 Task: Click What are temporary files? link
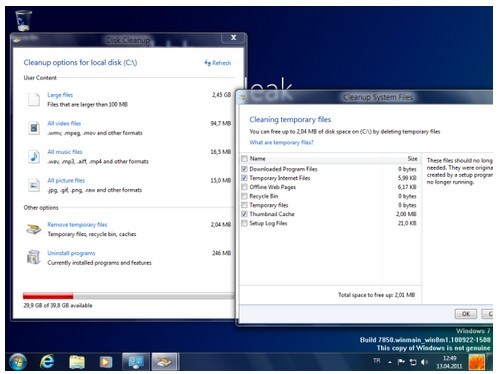(x=281, y=142)
